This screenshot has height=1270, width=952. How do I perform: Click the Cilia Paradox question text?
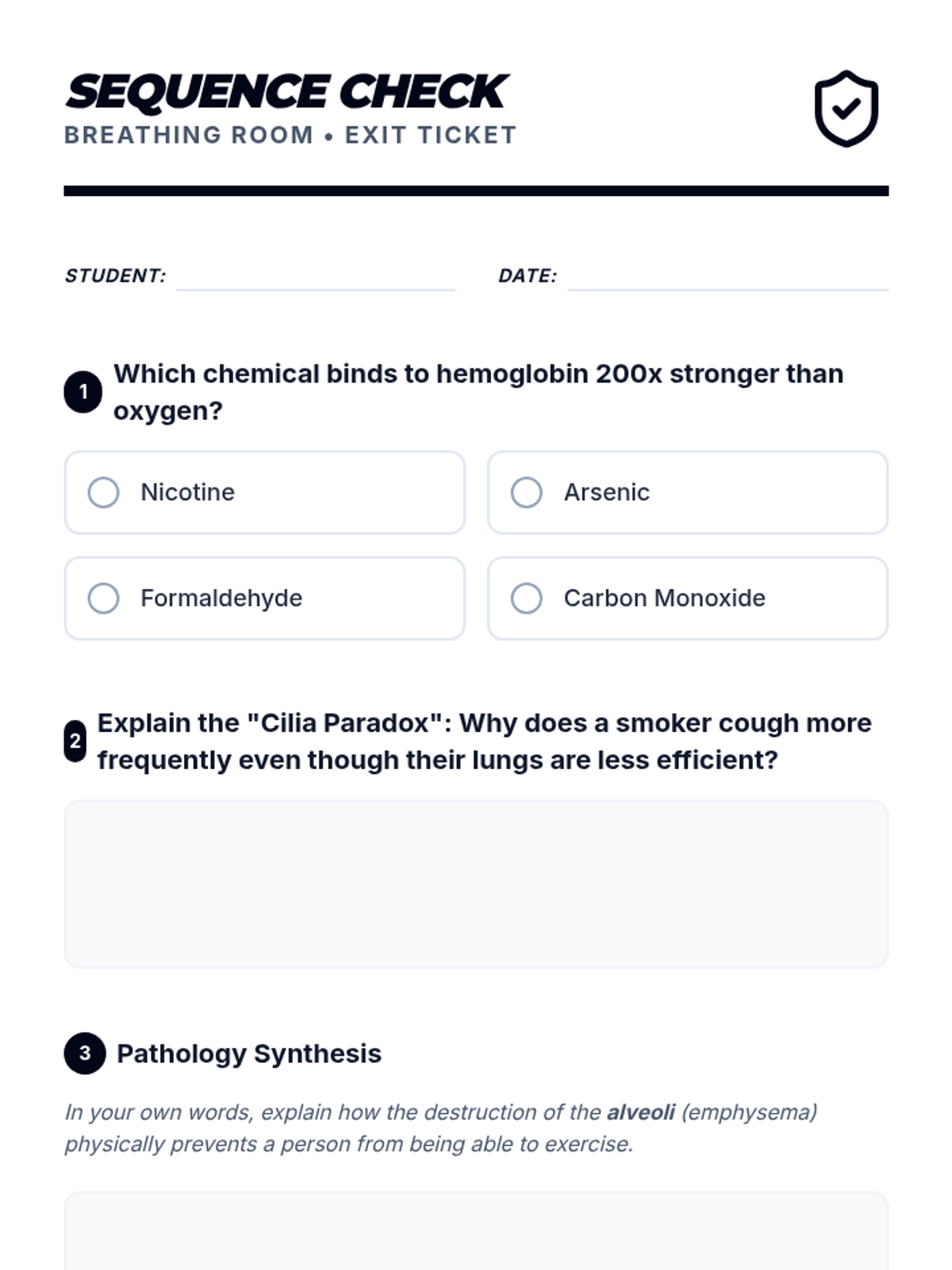484,741
